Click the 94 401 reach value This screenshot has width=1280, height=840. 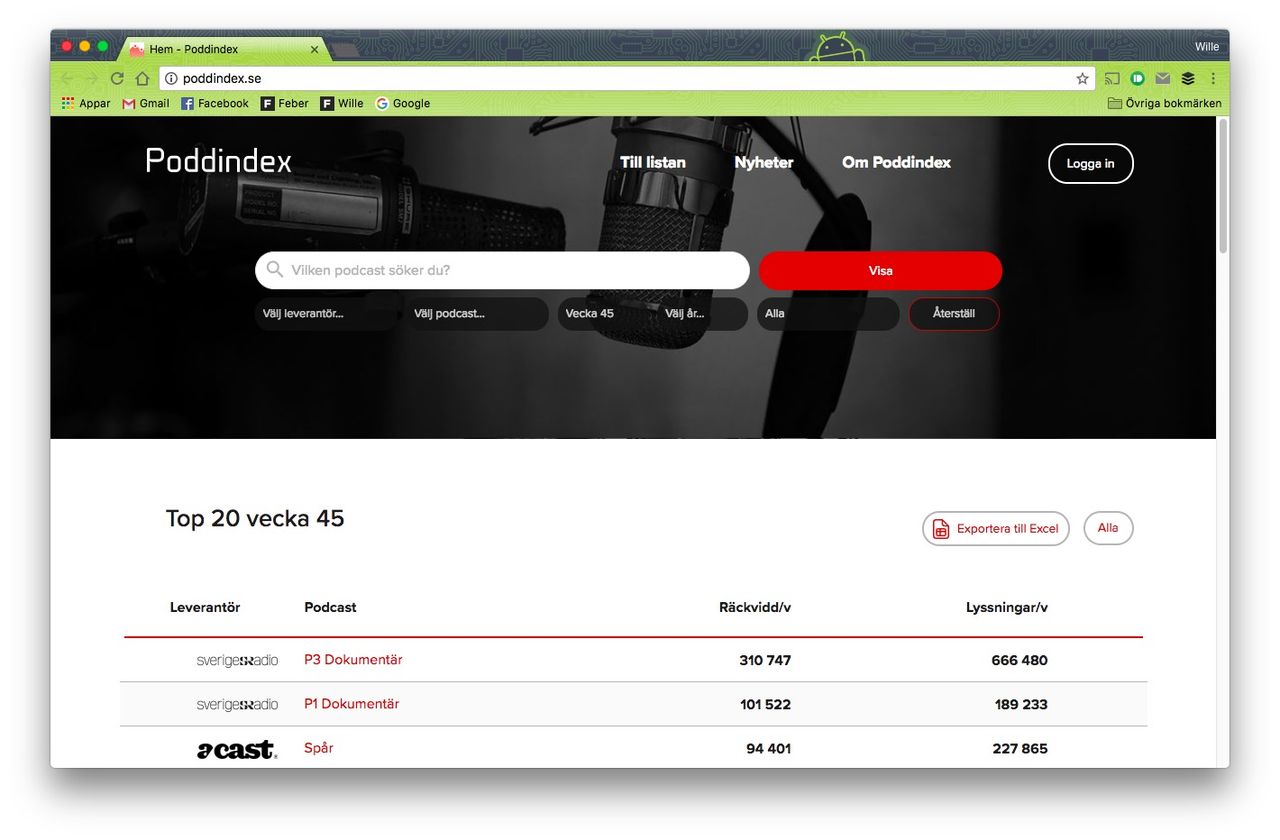click(768, 748)
